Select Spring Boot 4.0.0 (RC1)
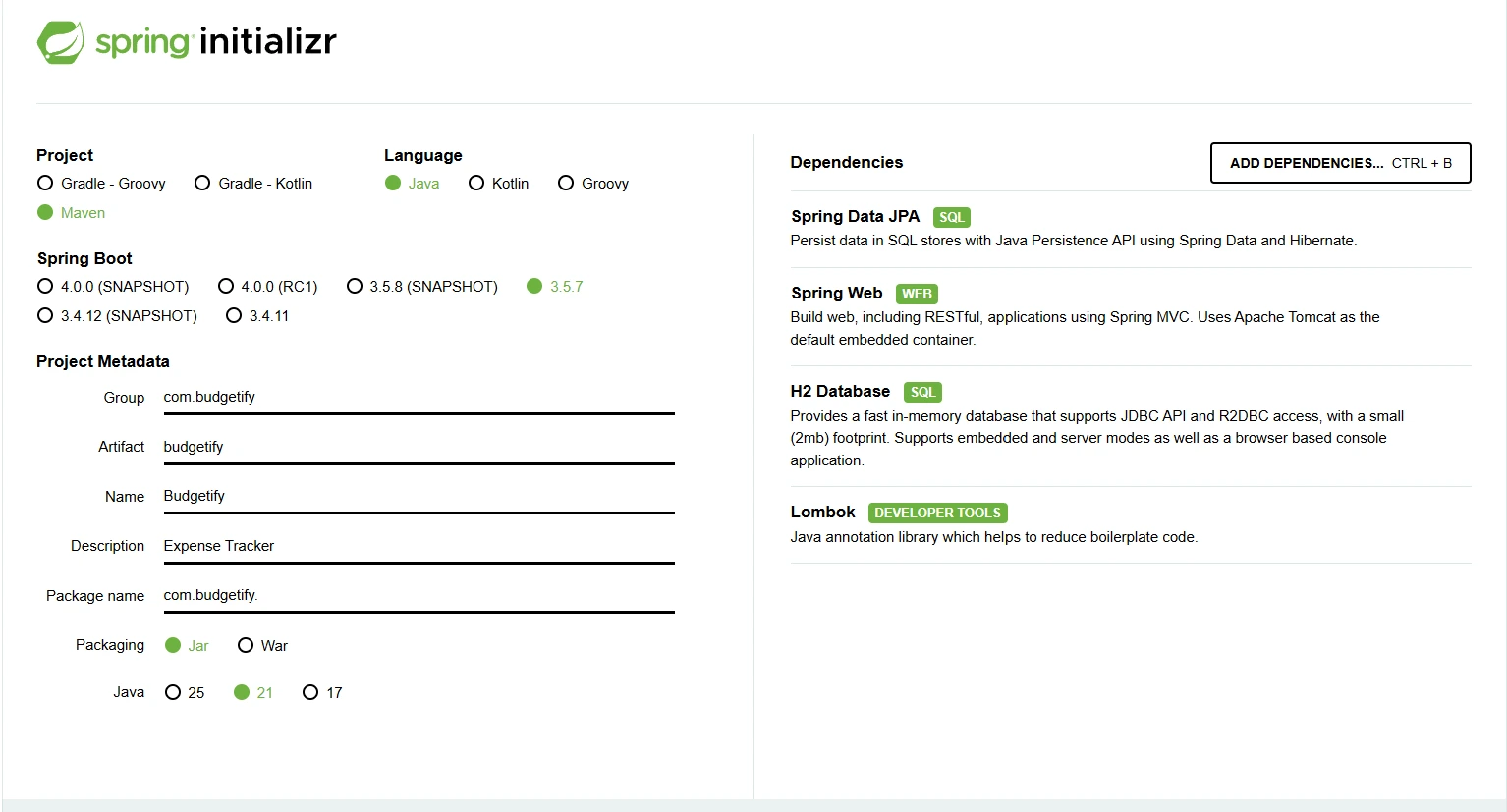This screenshot has width=1507, height=812. tap(226, 287)
